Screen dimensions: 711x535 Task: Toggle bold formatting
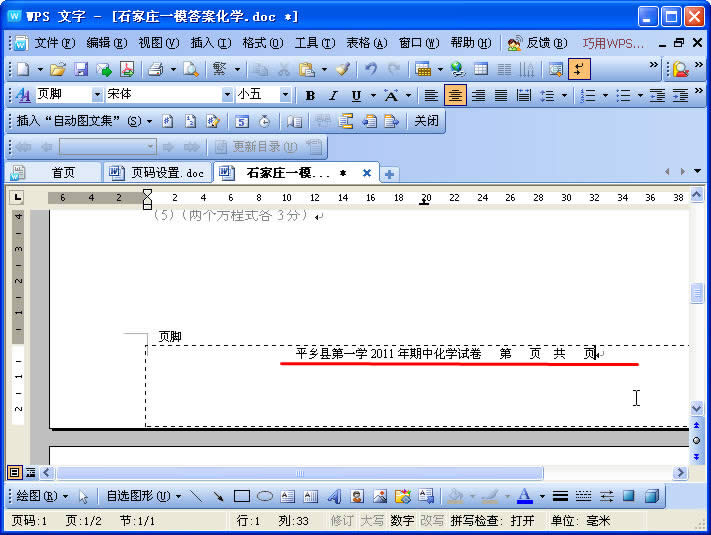click(310, 95)
